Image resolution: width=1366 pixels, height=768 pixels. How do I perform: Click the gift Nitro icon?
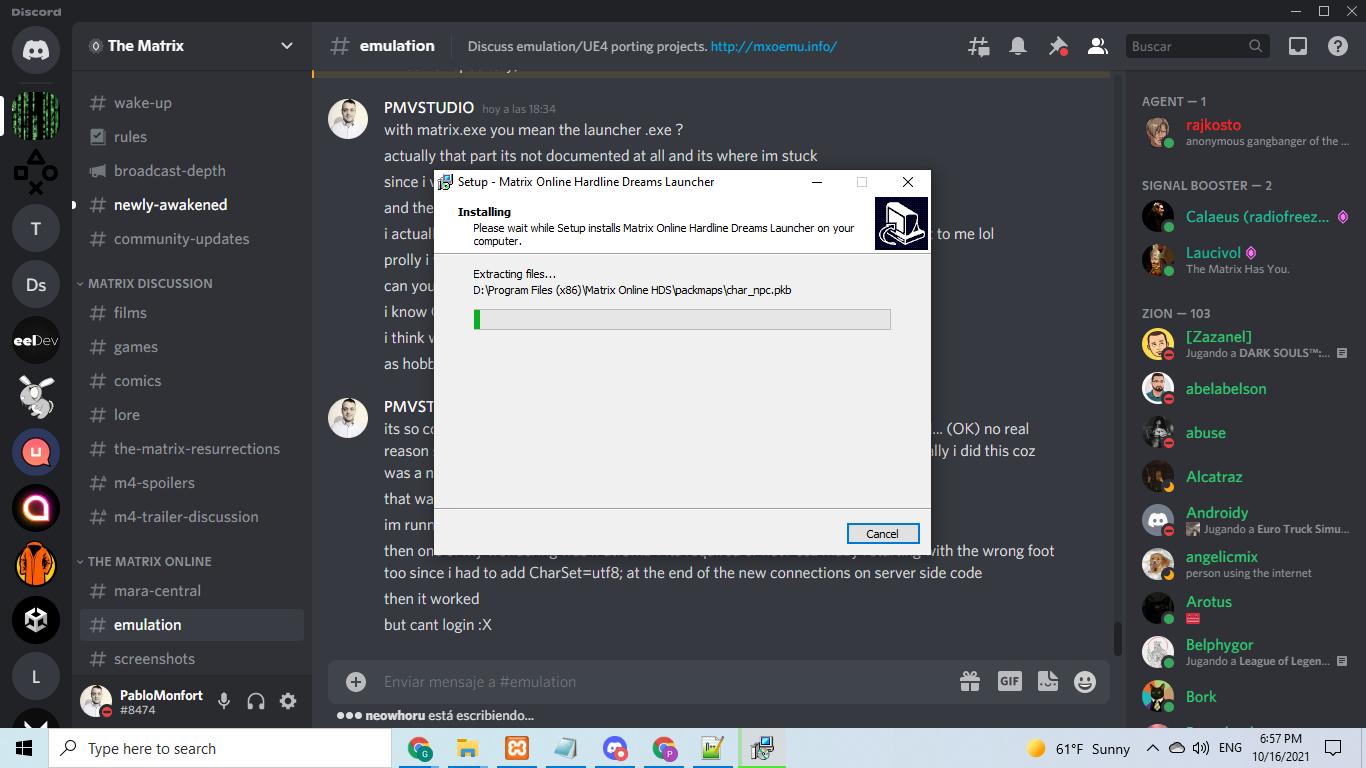point(970,682)
